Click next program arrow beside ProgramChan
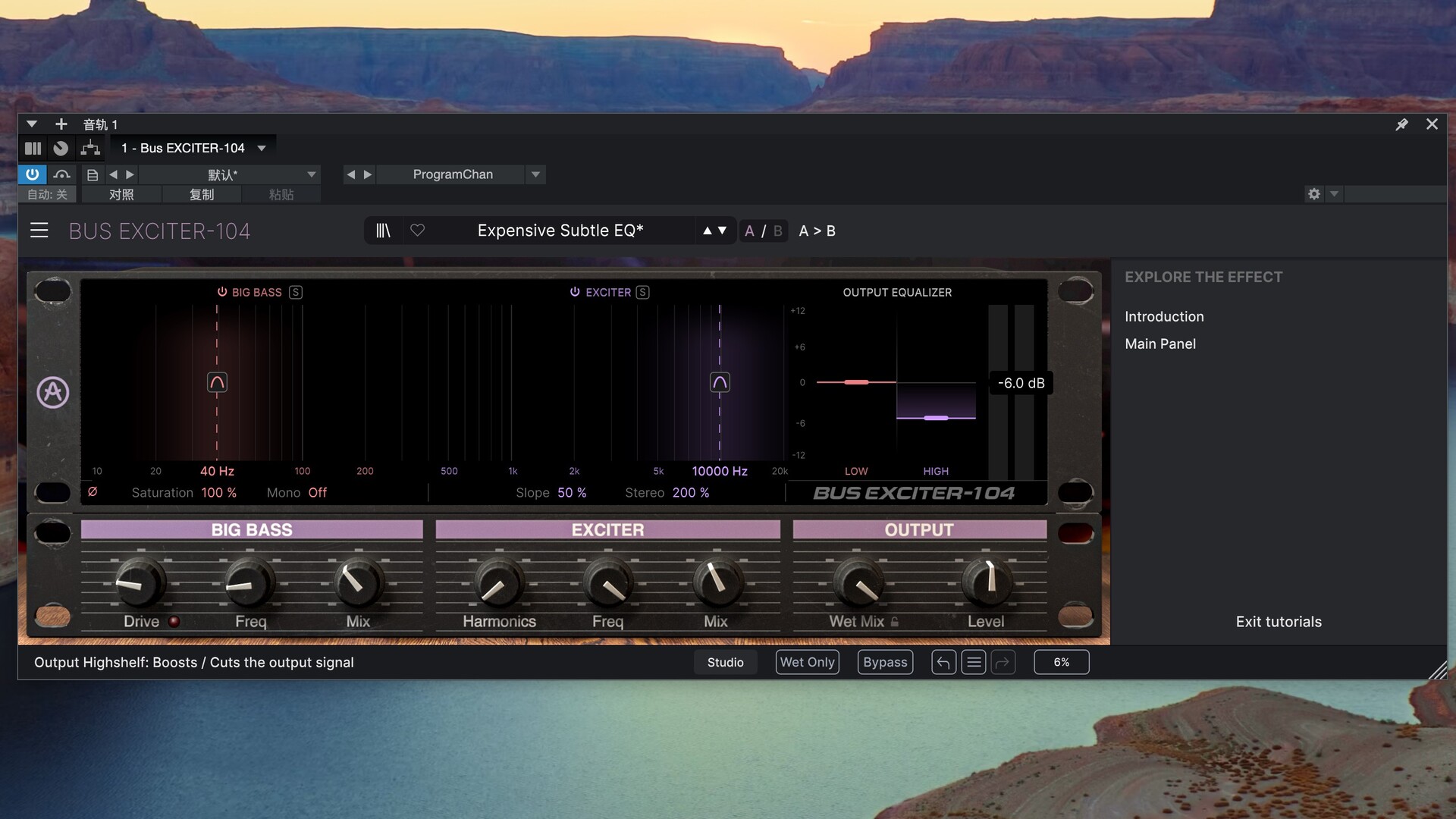1456x819 pixels. tap(368, 174)
